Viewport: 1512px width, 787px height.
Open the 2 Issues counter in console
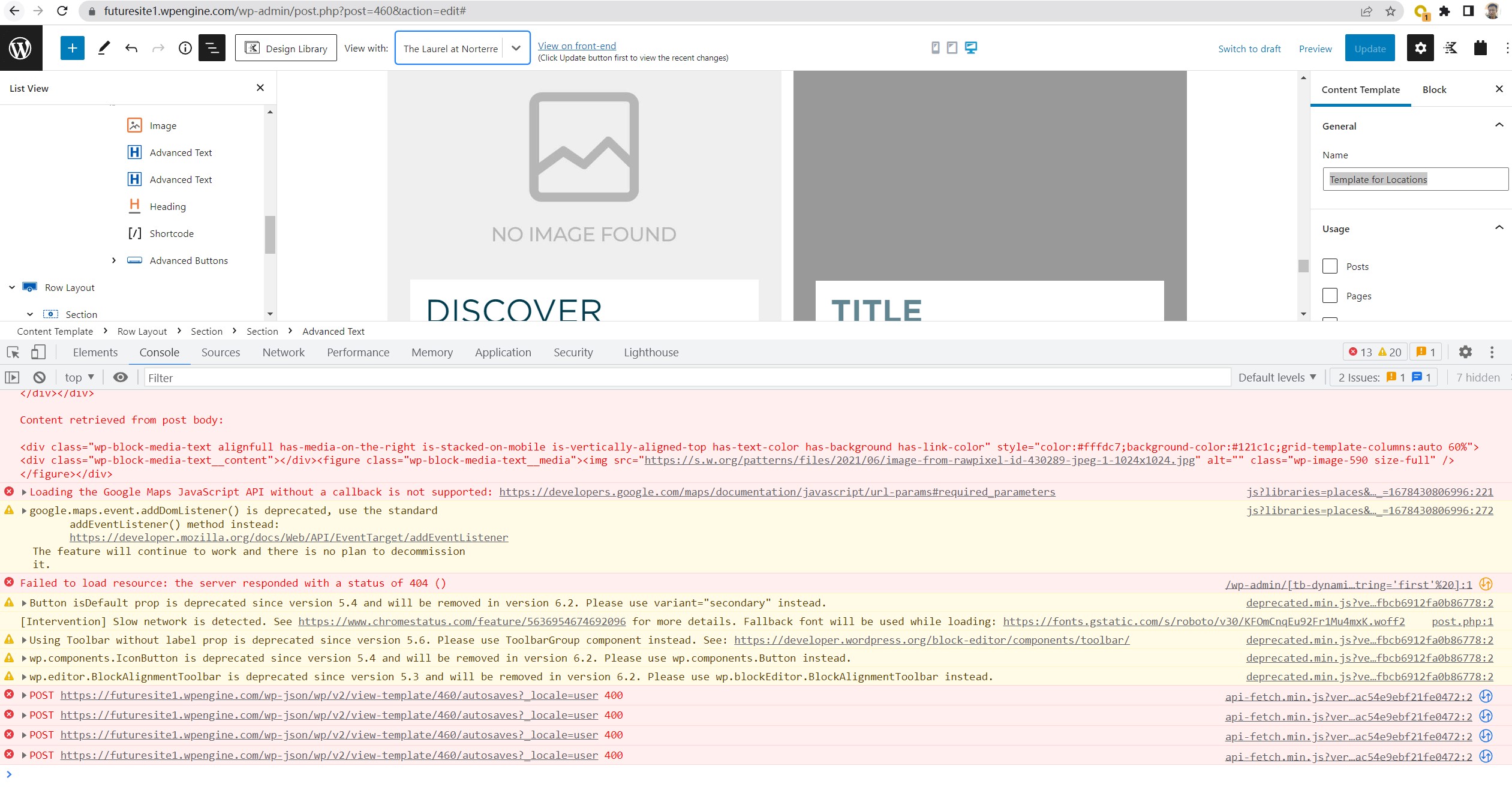1384,377
